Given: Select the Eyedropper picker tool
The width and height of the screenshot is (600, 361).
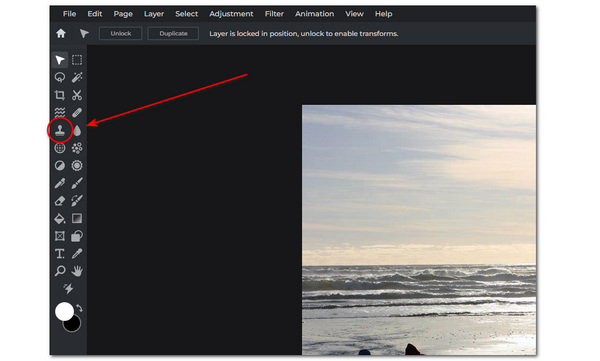Looking at the screenshot, I should pos(77,253).
